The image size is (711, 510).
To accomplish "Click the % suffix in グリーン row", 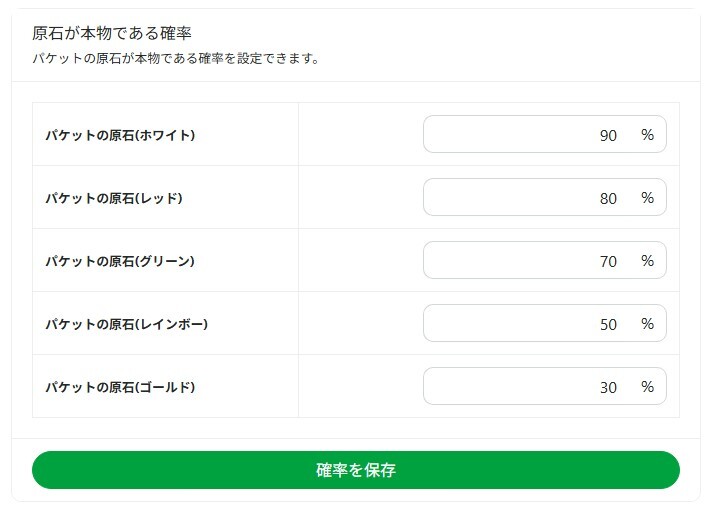I will coord(647,261).
